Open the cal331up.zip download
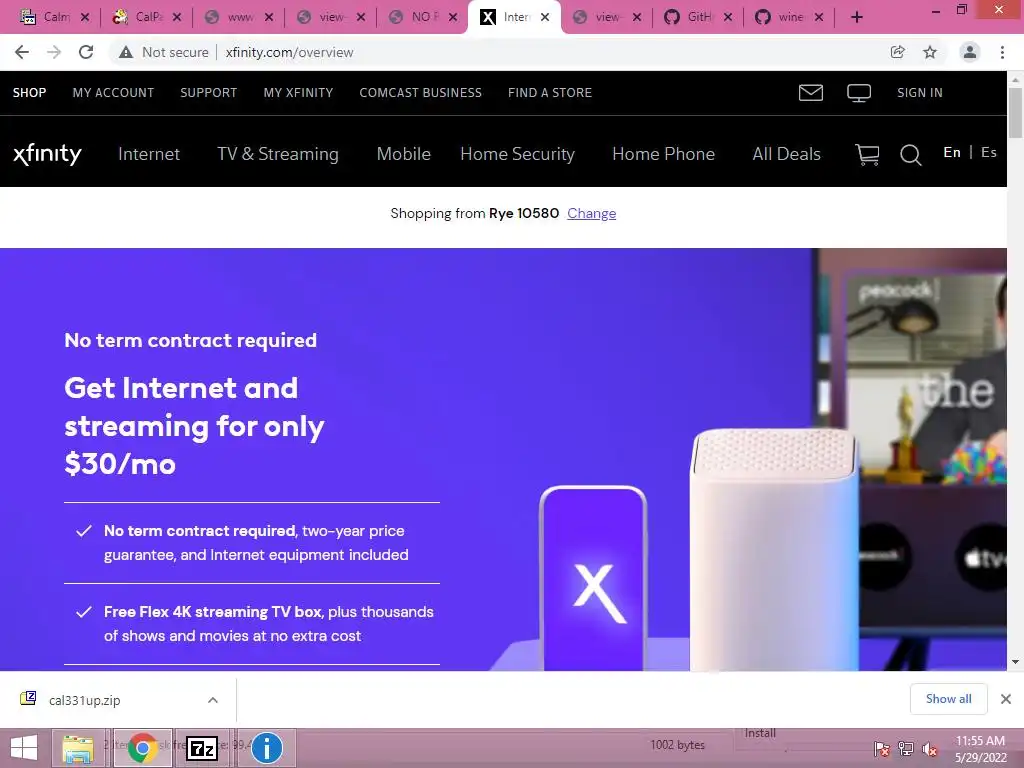Image resolution: width=1024 pixels, height=768 pixels. (x=84, y=700)
